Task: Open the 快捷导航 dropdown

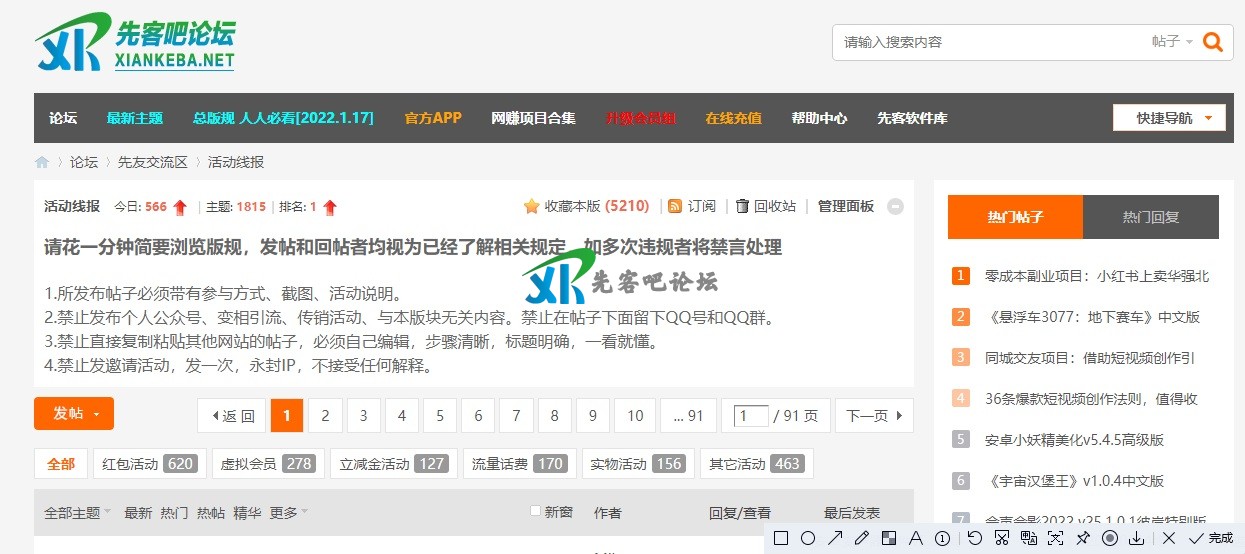Action: pyautogui.click(x=1168, y=118)
